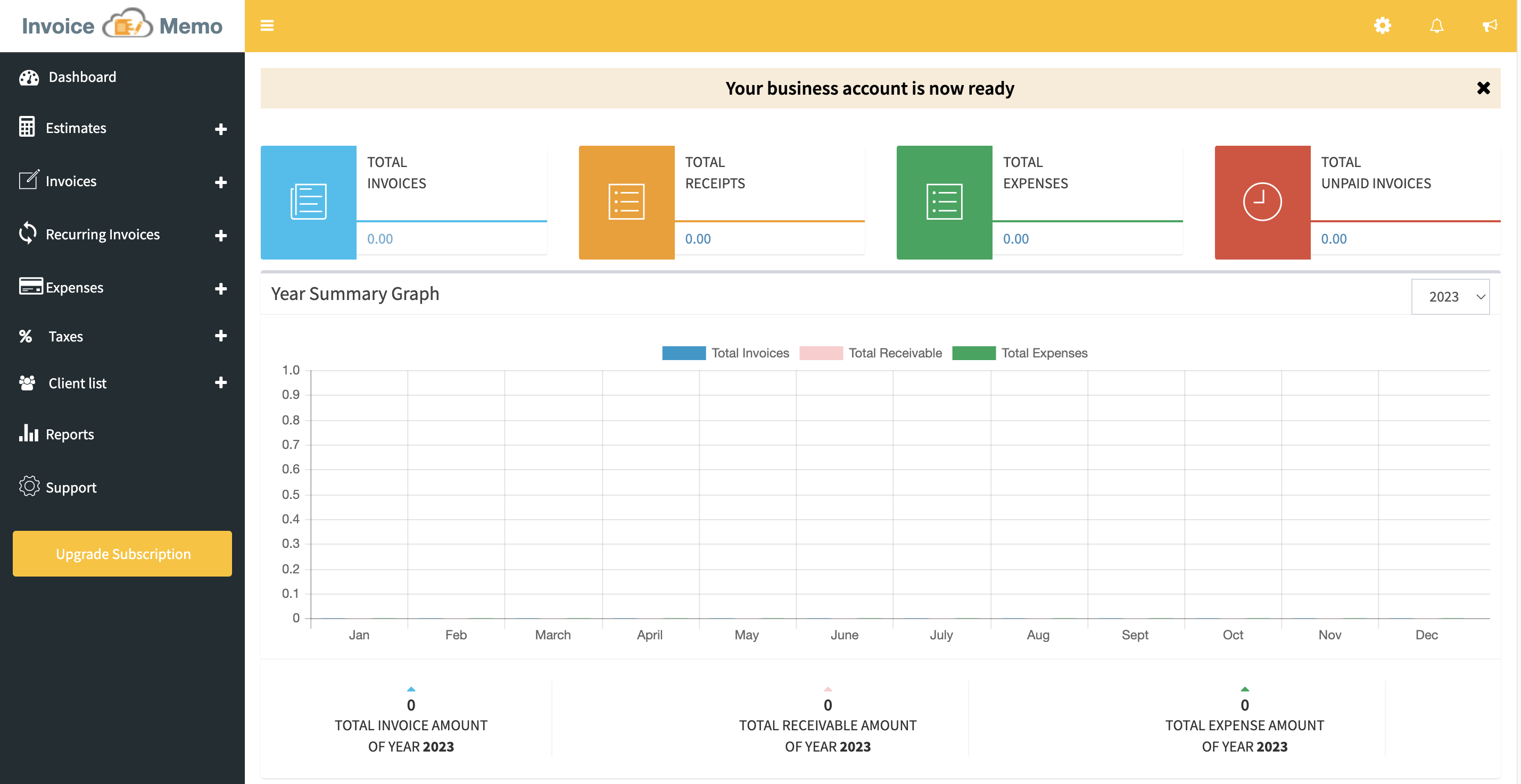Image resolution: width=1521 pixels, height=784 pixels.
Task: Open the Taxes percent icon
Action: click(x=26, y=336)
